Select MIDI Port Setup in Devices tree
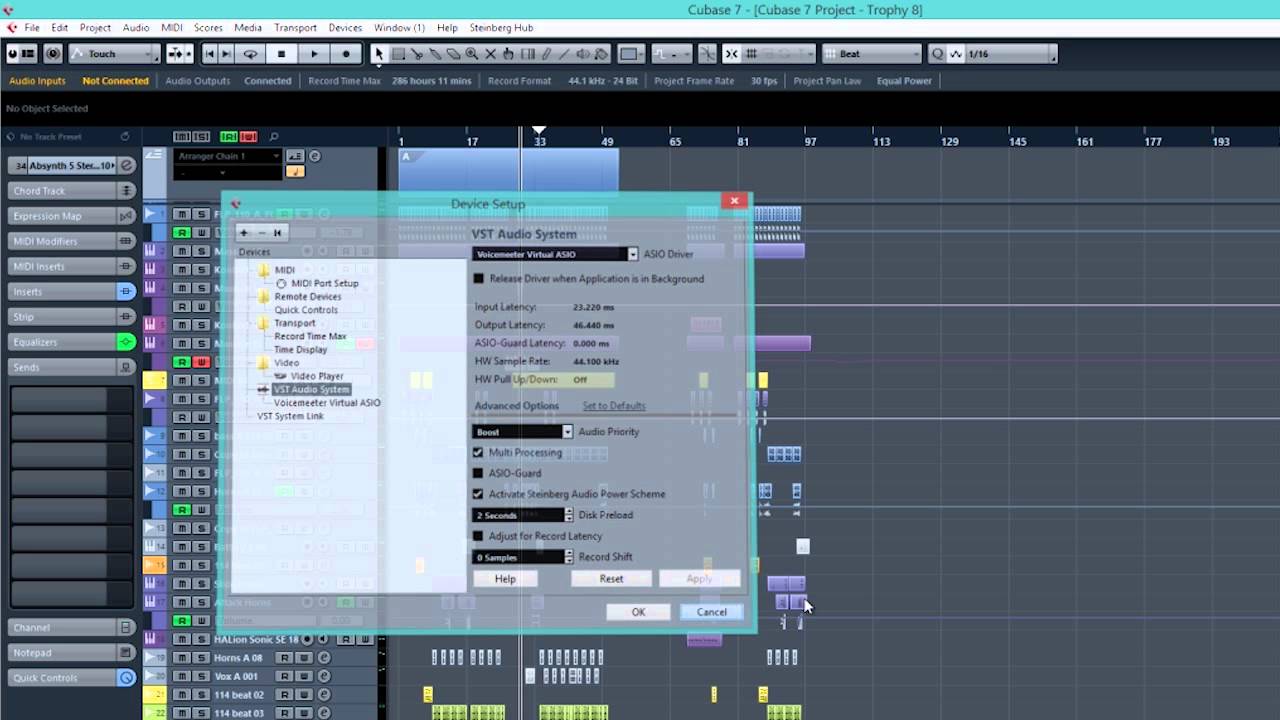 [325, 283]
